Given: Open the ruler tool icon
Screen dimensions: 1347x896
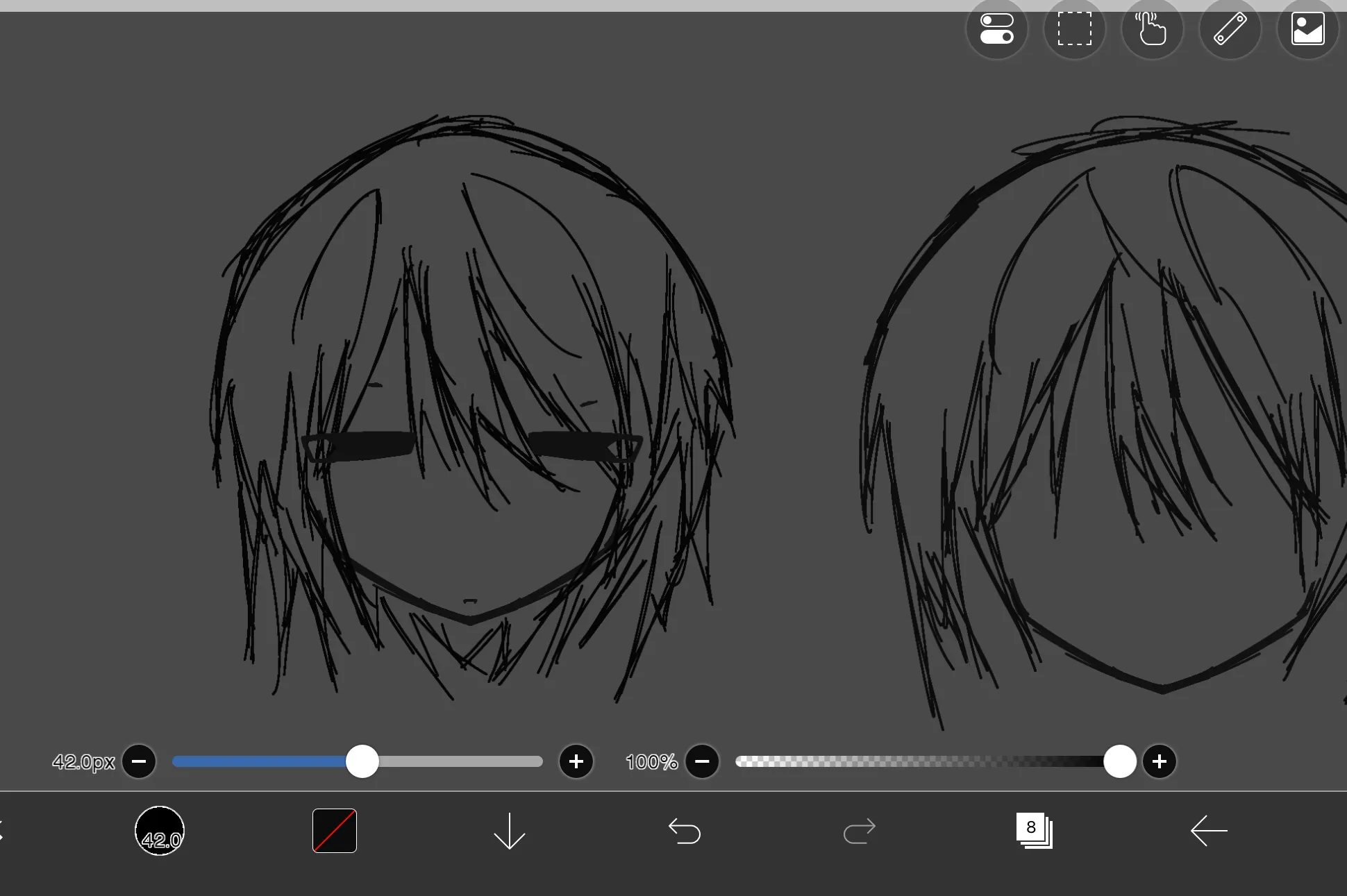Looking at the screenshot, I should click(1230, 29).
